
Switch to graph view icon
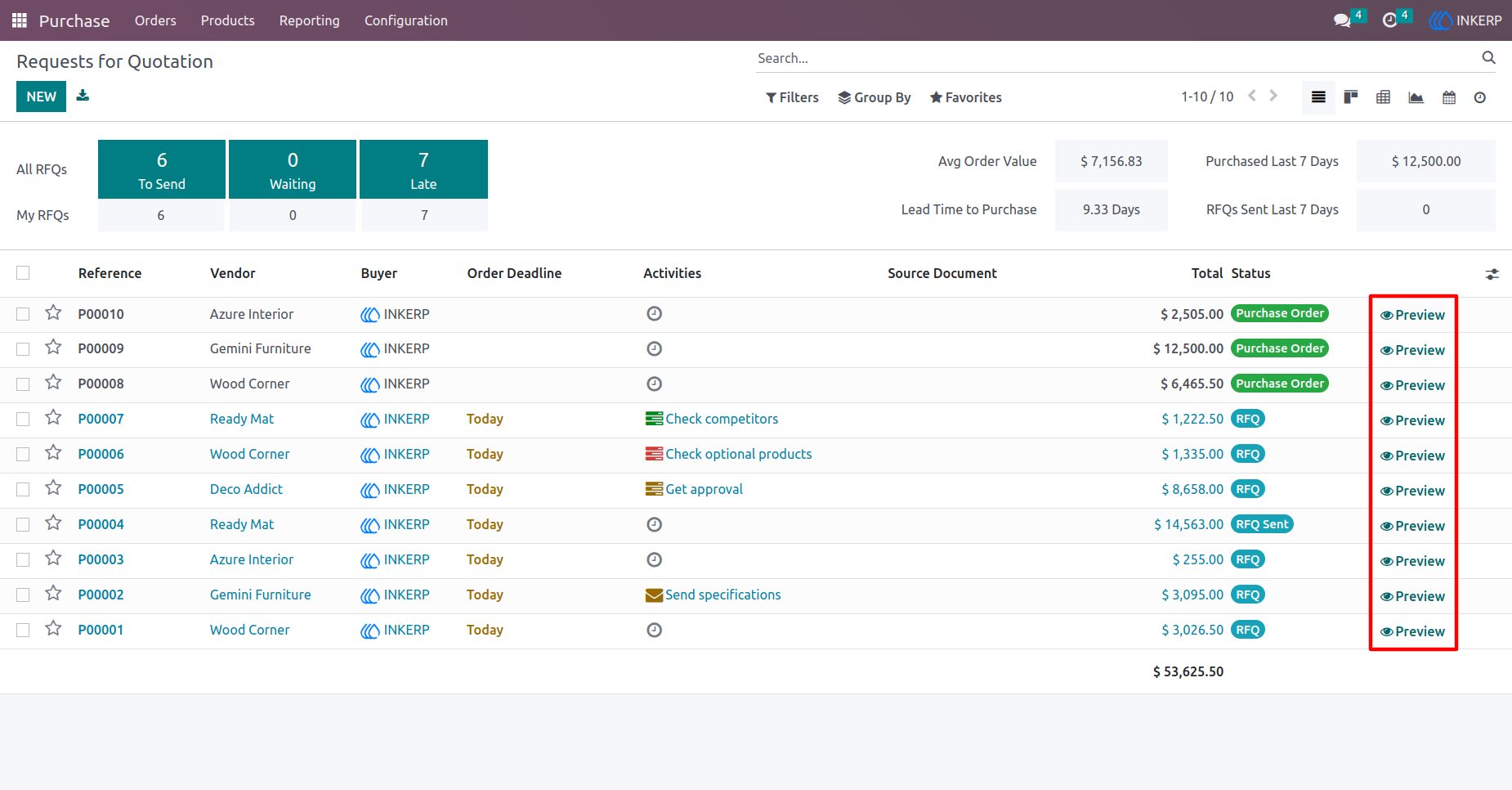1416,97
